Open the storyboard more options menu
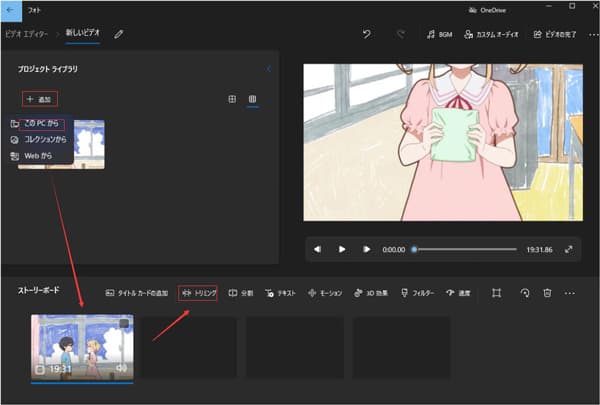This screenshot has width=600, height=405. [570, 293]
